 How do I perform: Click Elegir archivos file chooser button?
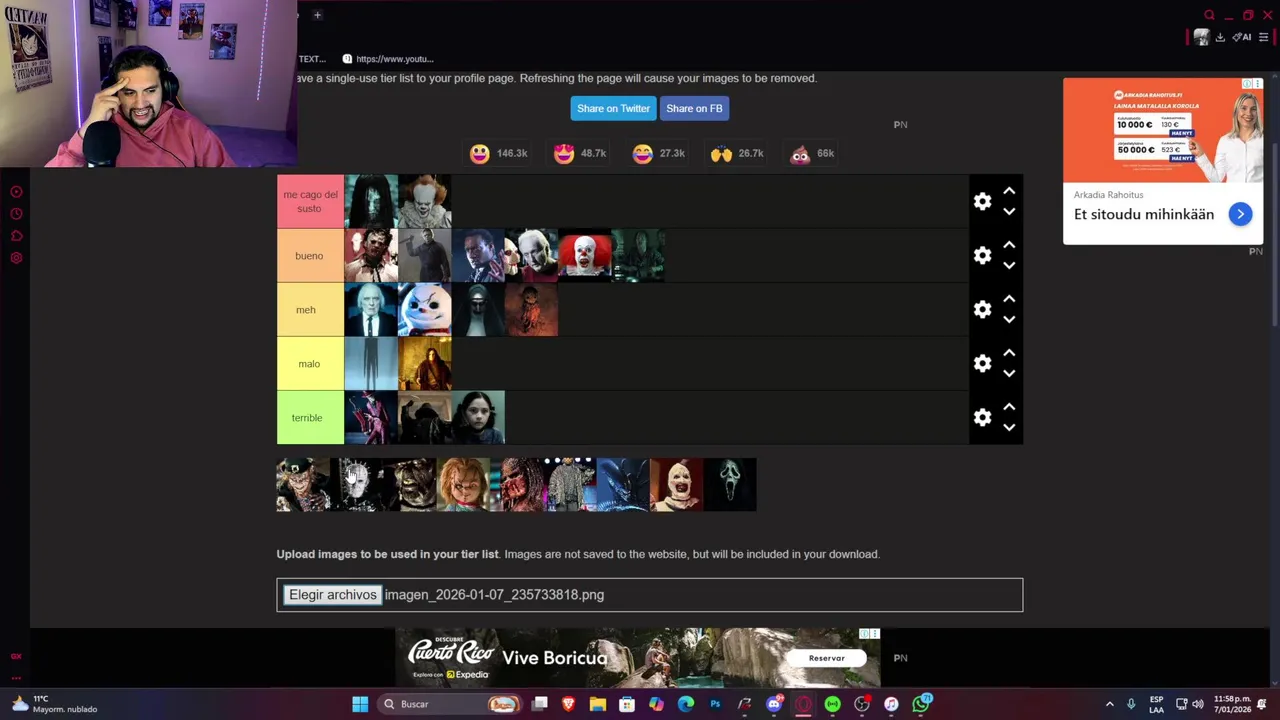pos(333,595)
